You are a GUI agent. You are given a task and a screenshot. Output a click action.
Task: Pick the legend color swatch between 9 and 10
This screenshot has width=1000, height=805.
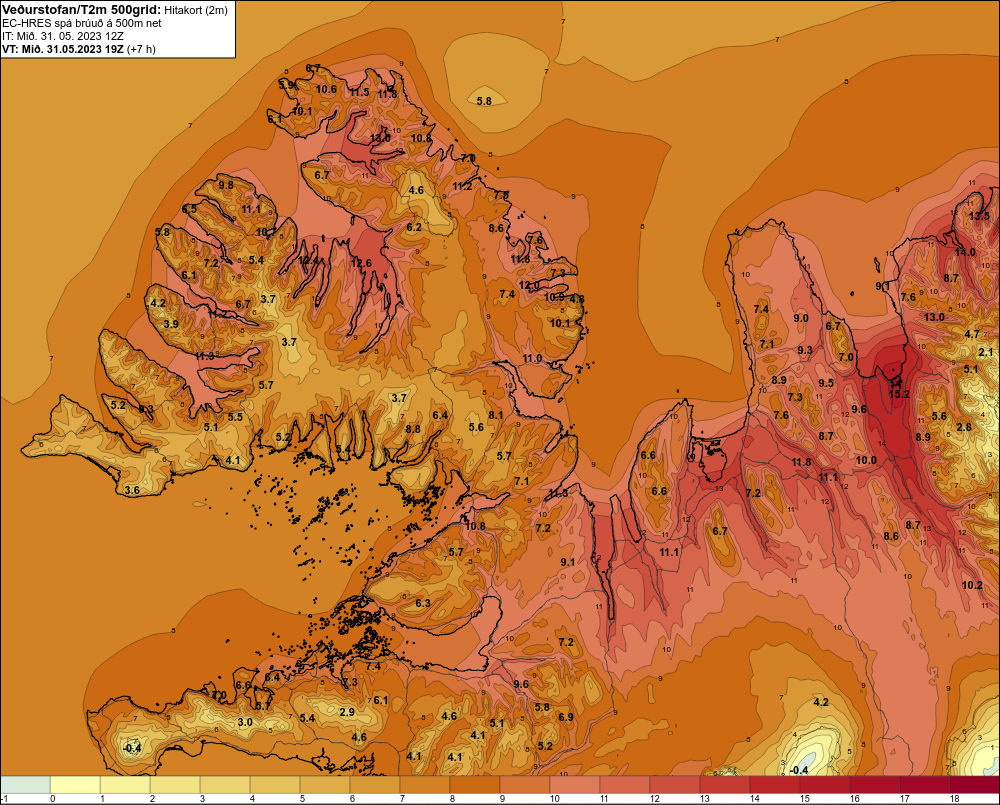525,784
